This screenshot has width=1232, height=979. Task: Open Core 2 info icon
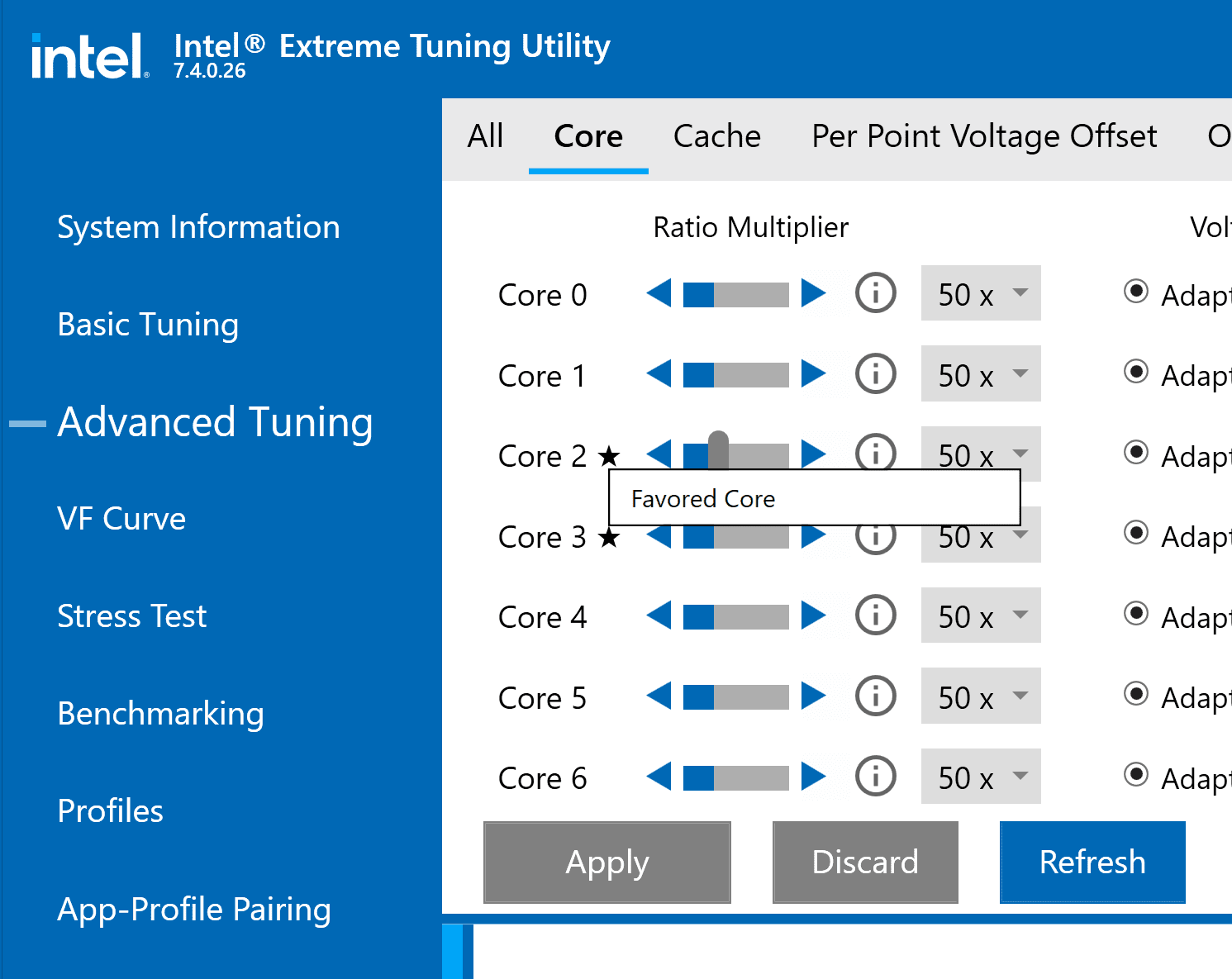click(x=876, y=452)
